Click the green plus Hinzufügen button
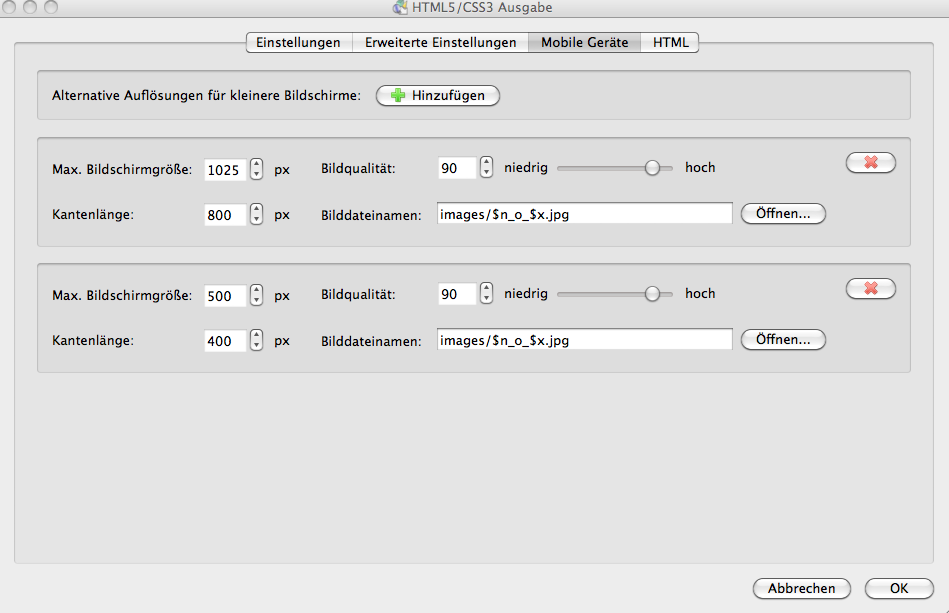 [437, 96]
